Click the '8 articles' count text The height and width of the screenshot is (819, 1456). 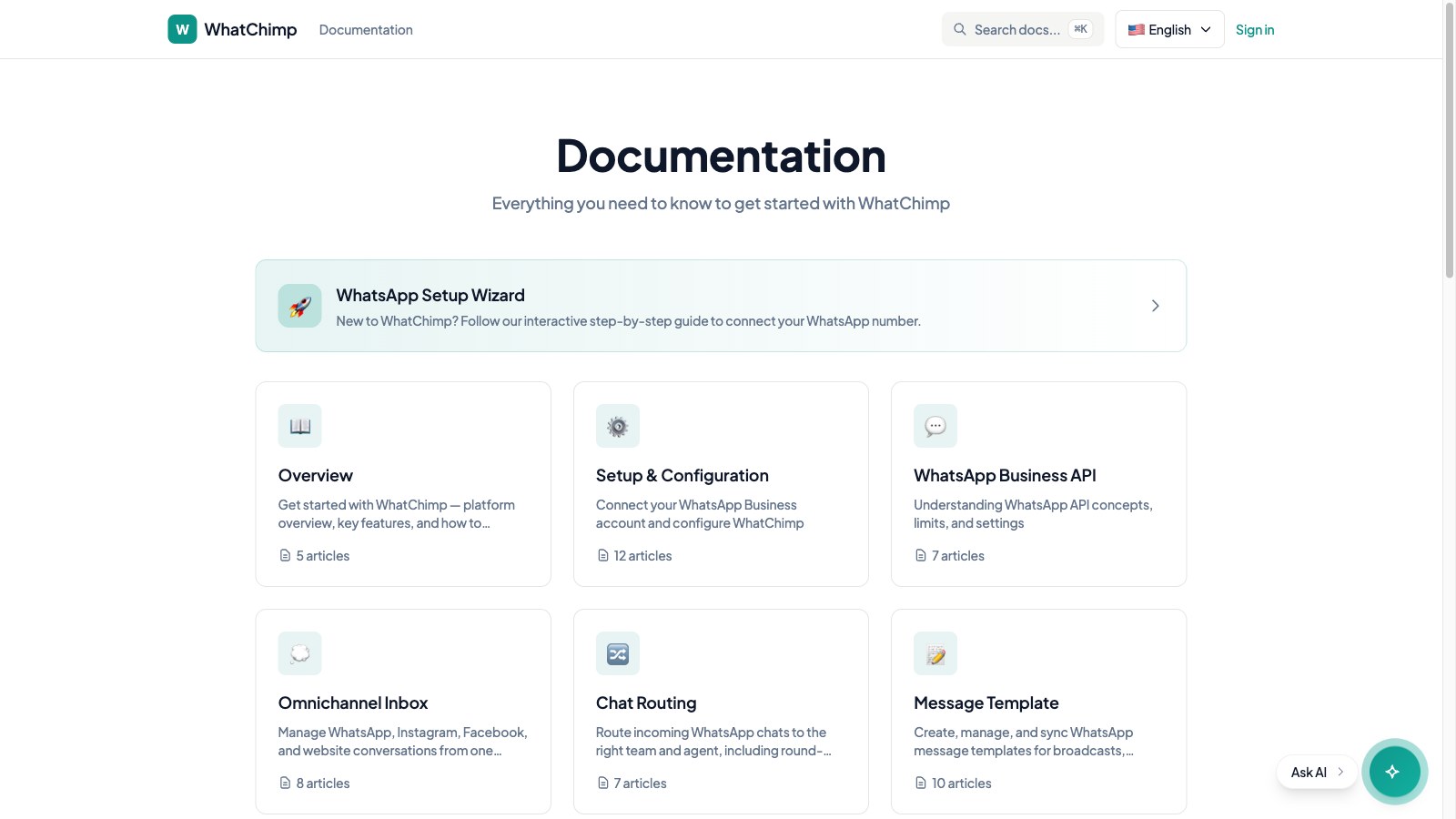(x=323, y=783)
